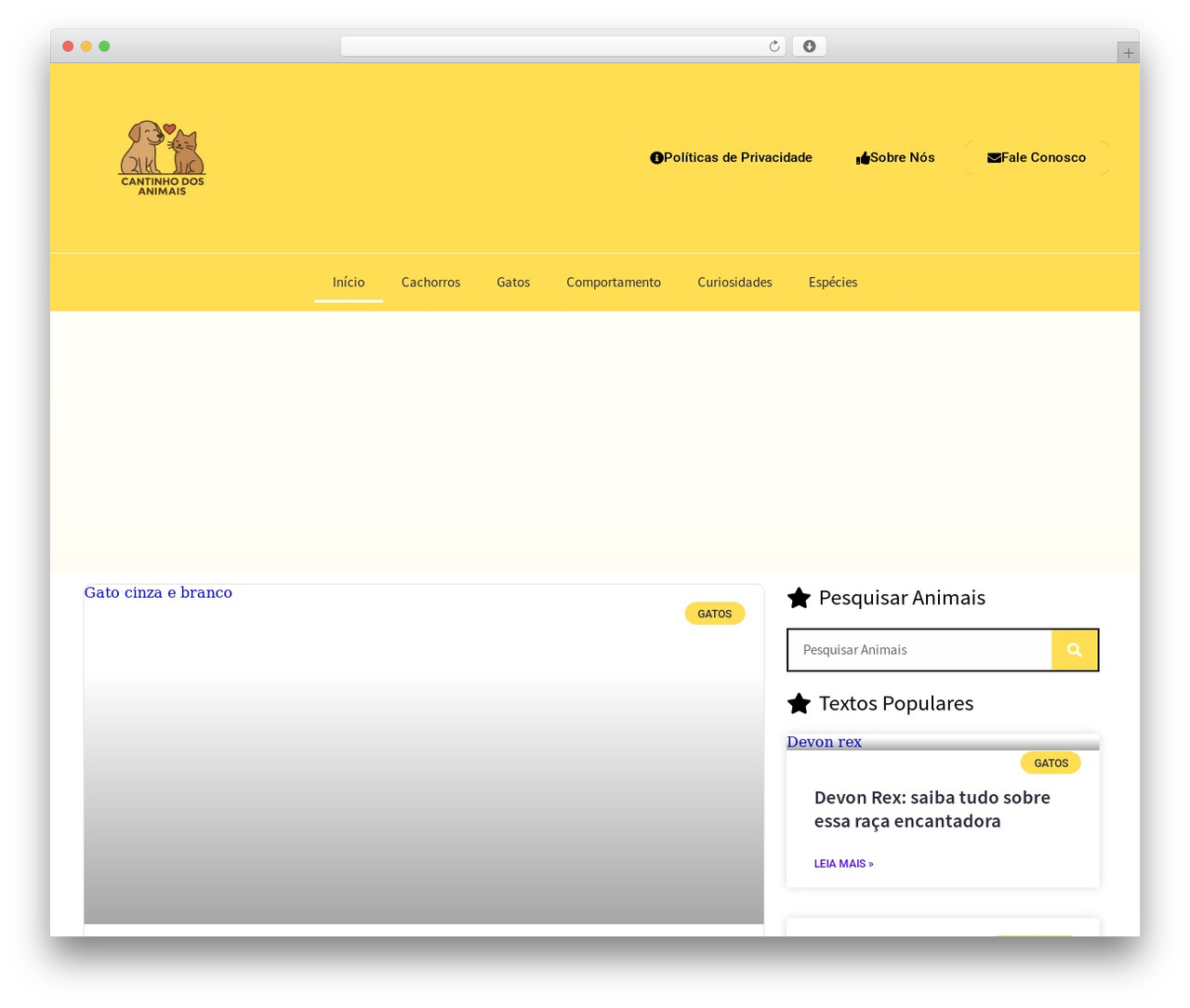Go to the Sobre Nós page
The image size is (1190, 1008).
(895, 158)
